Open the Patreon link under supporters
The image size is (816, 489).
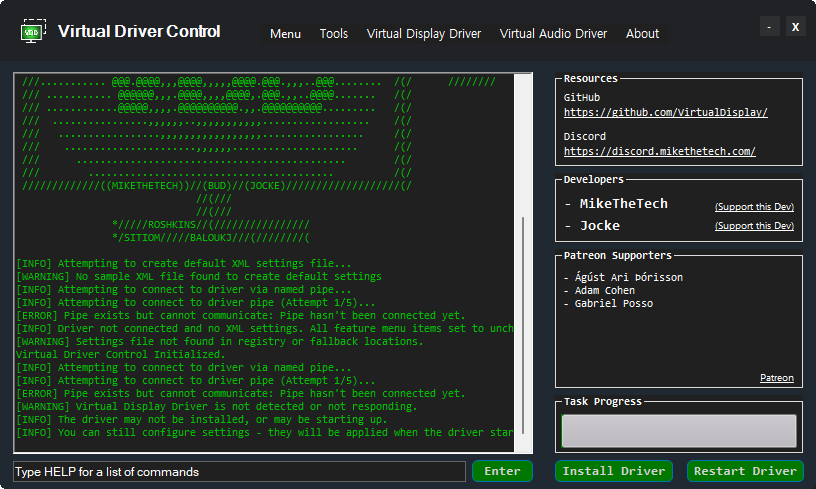776,378
